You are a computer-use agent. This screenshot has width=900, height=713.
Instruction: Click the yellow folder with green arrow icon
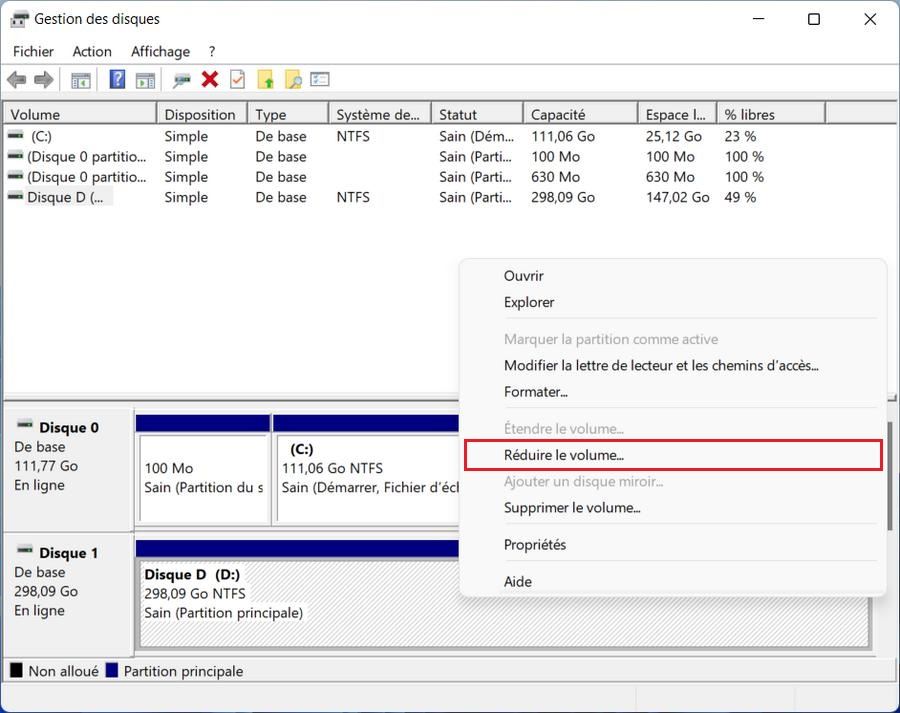pos(266,80)
